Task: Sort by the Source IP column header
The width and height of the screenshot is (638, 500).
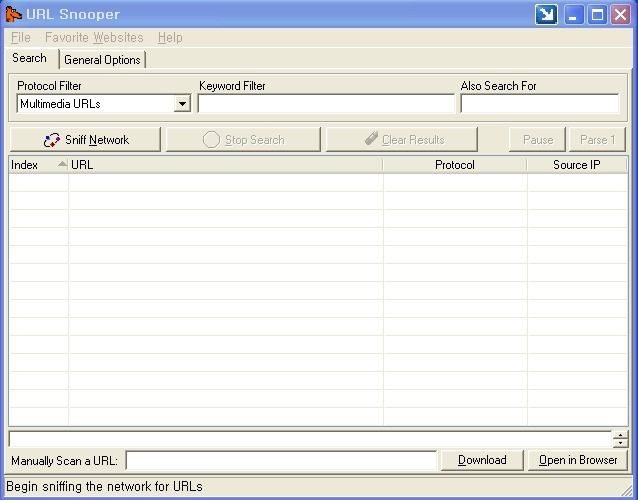Action: click(577, 165)
